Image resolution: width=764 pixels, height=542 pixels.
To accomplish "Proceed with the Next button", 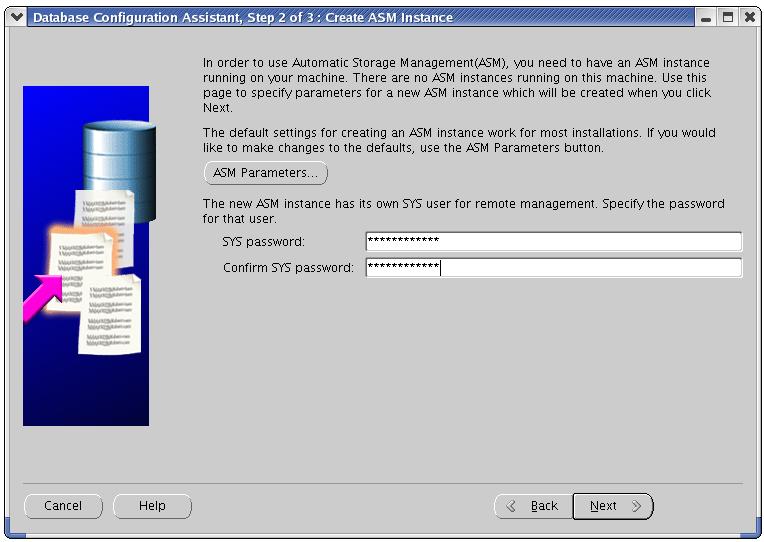I will (x=612, y=506).
